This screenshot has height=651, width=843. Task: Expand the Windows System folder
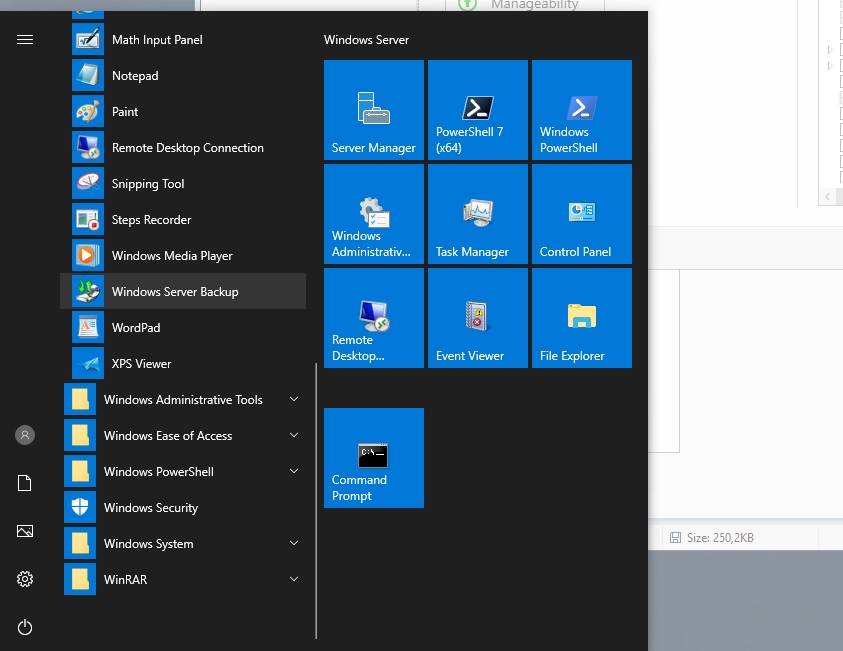[x=183, y=544]
